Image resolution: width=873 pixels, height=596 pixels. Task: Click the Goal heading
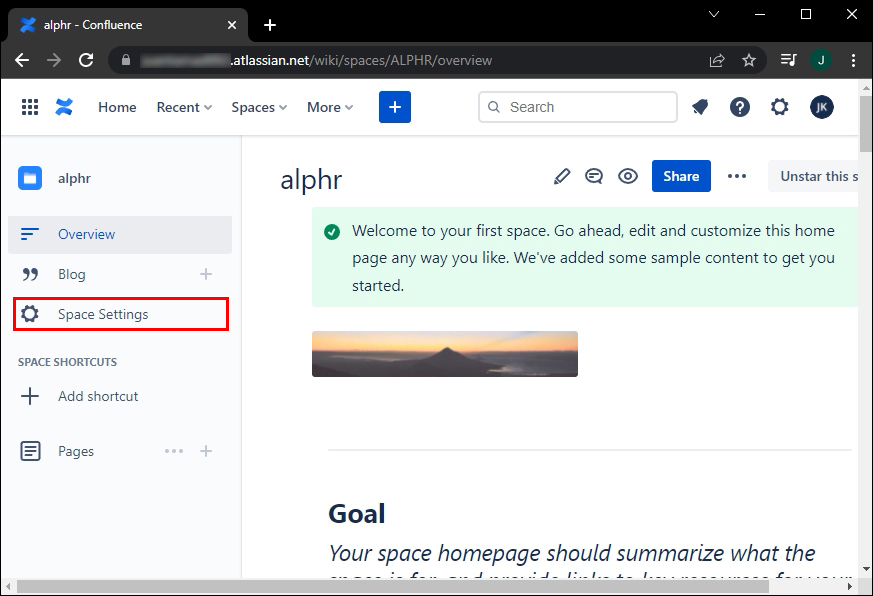356,514
